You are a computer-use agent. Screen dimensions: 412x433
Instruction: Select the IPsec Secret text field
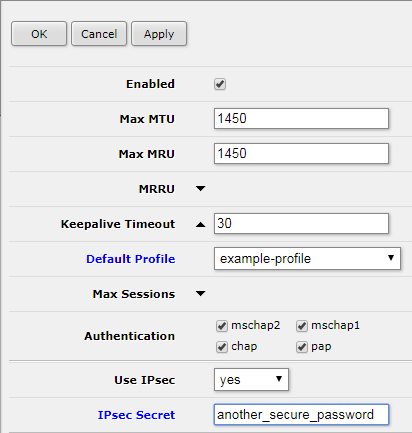coord(301,415)
